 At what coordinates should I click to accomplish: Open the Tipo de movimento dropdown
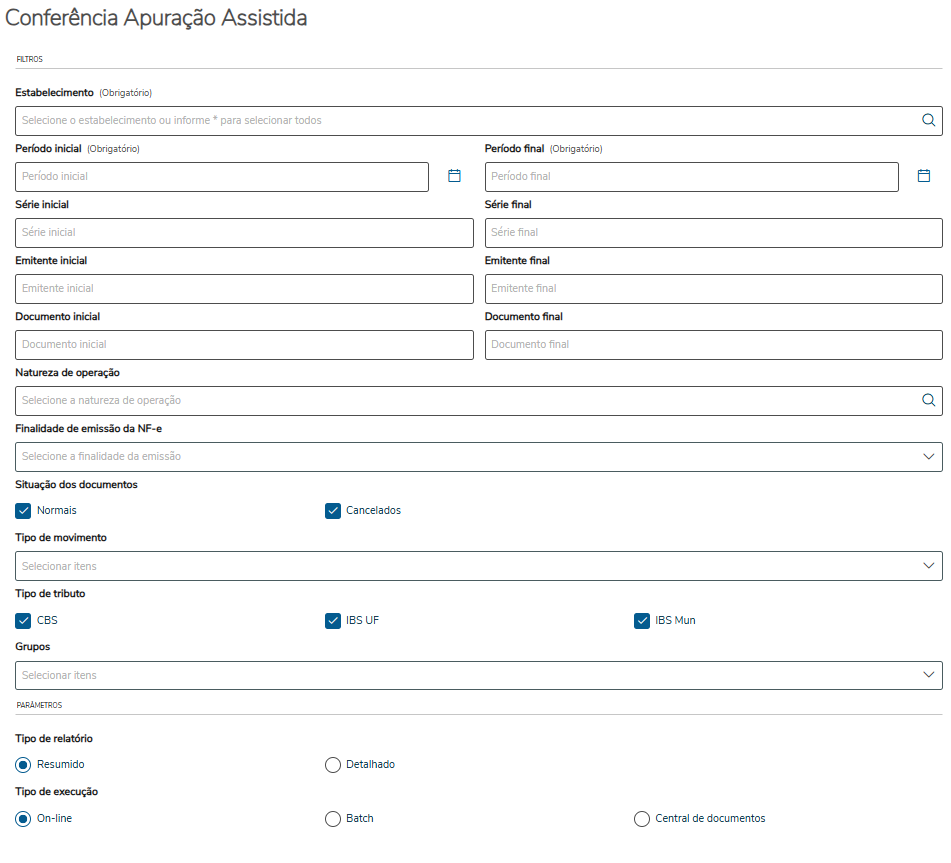tap(928, 566)
